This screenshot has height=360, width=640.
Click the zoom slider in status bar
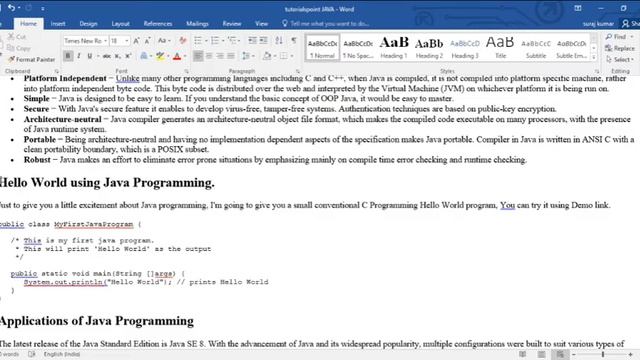(x=602, y=355)
